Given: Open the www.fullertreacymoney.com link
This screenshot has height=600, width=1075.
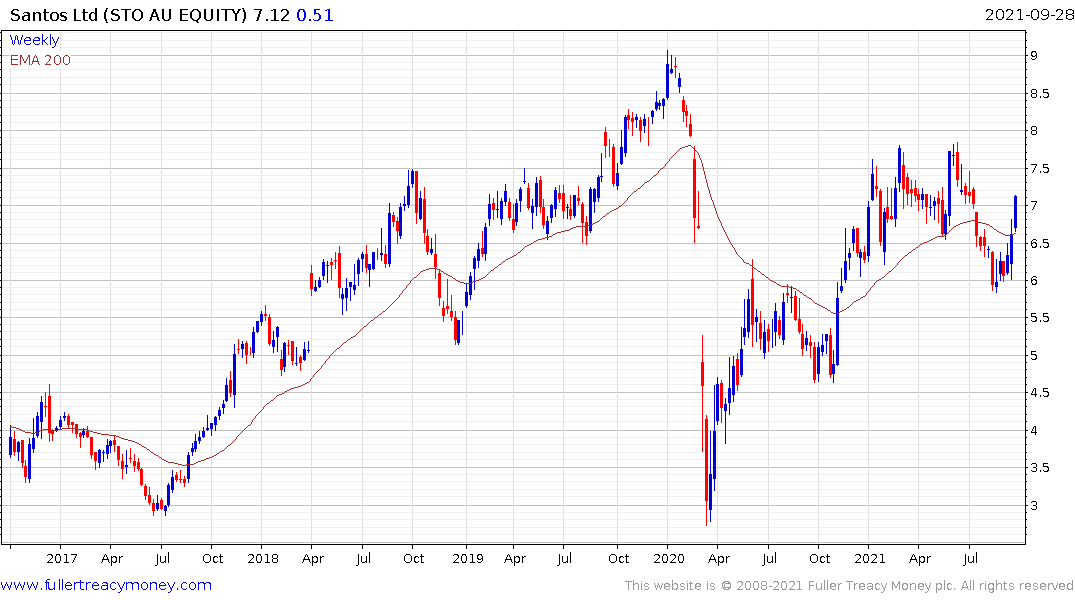Looking at the screenshot, I should pyautogui.click(x=106, y=585).
